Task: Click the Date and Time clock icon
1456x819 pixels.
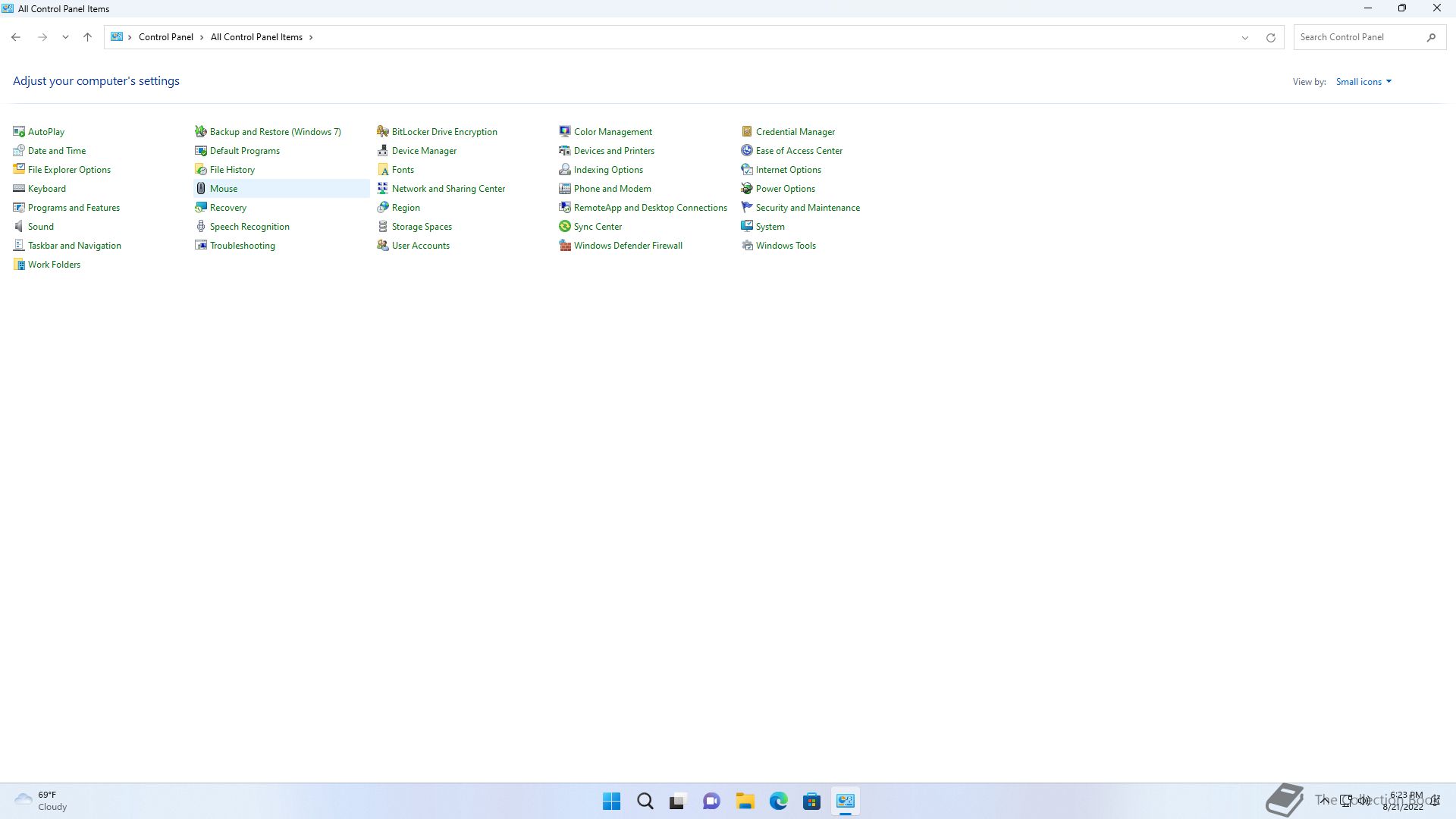Action: tap(19, 151)
